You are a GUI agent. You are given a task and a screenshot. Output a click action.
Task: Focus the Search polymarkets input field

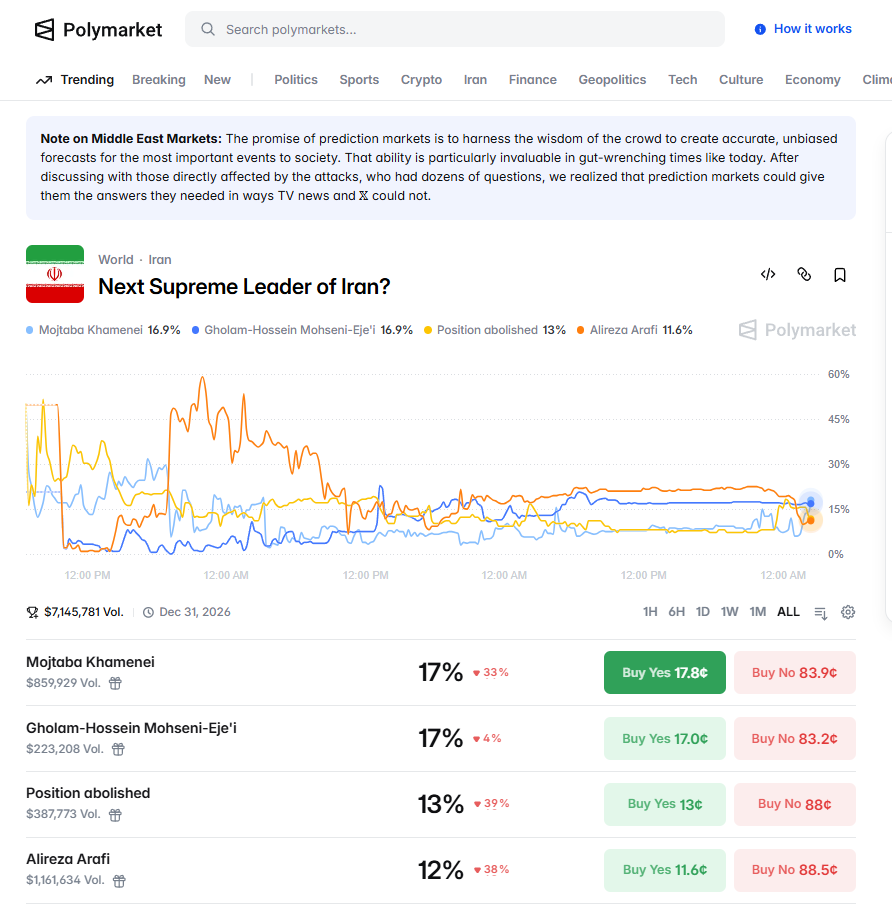(x=455, y=30)
